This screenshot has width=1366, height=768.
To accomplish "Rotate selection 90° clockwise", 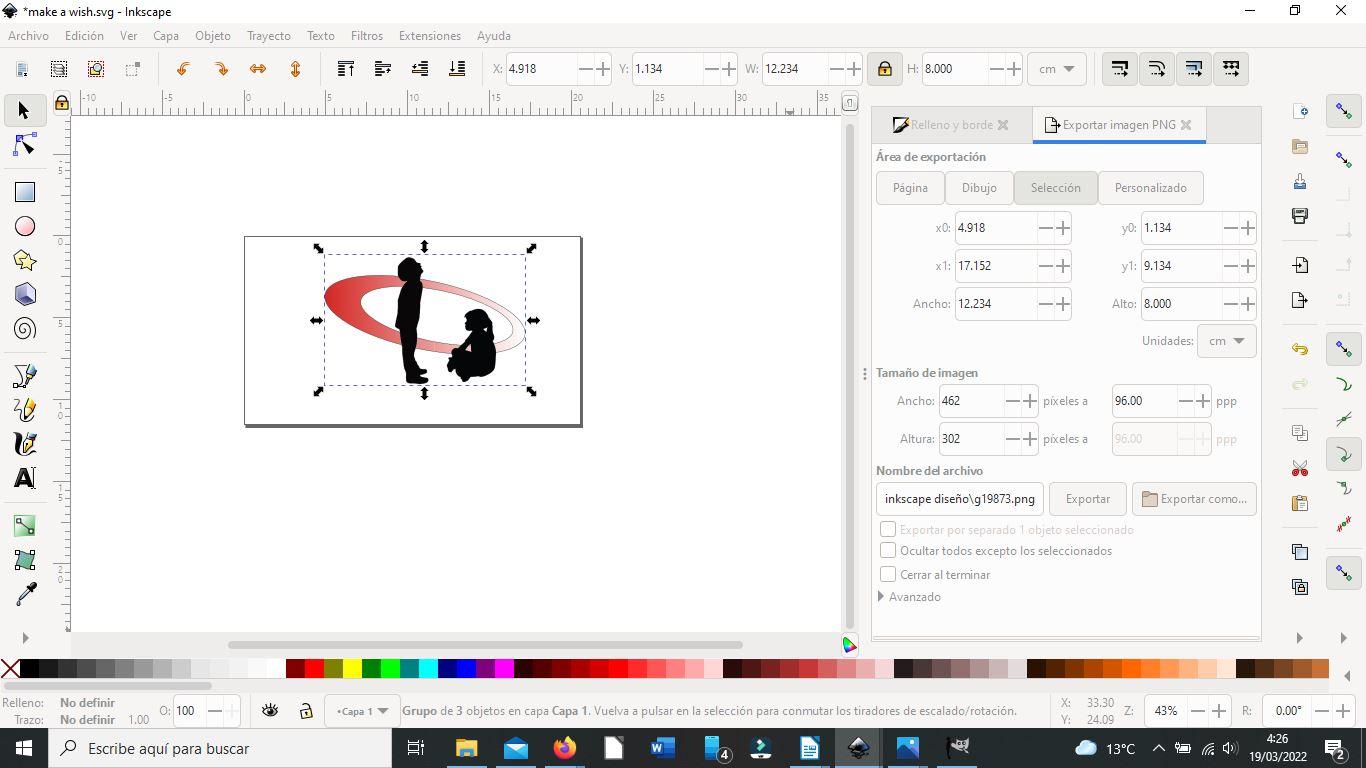I will (221, 69).
